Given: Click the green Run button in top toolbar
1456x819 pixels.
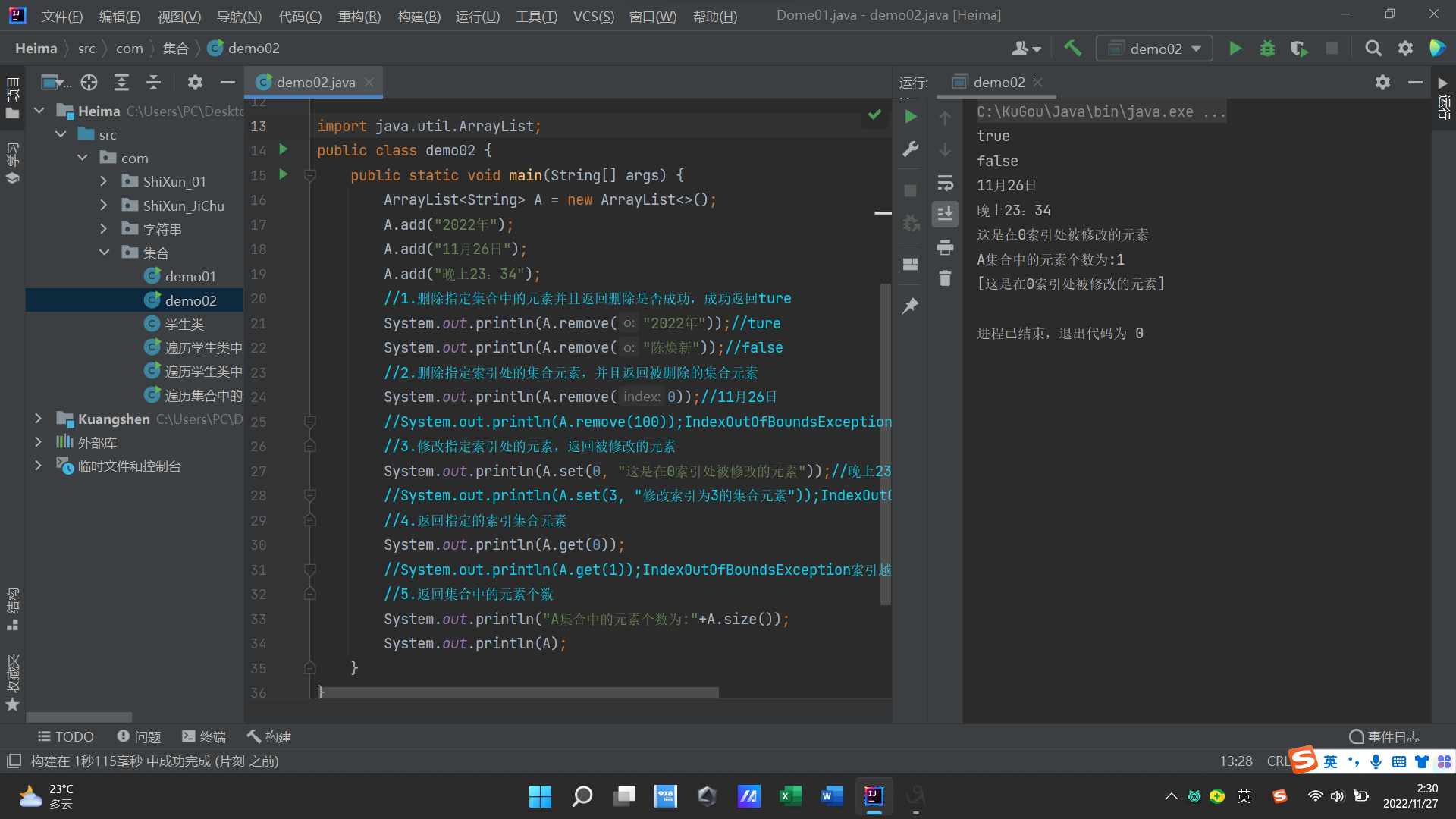Looking at the screenshot, I should coord(1235,49).
